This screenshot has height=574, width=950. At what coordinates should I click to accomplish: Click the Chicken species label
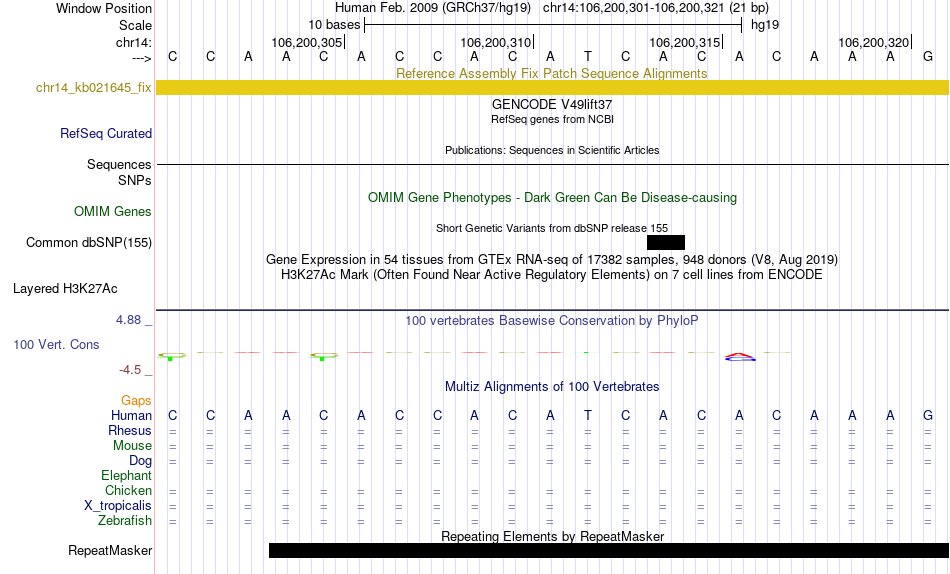click(x=128, y=490)
